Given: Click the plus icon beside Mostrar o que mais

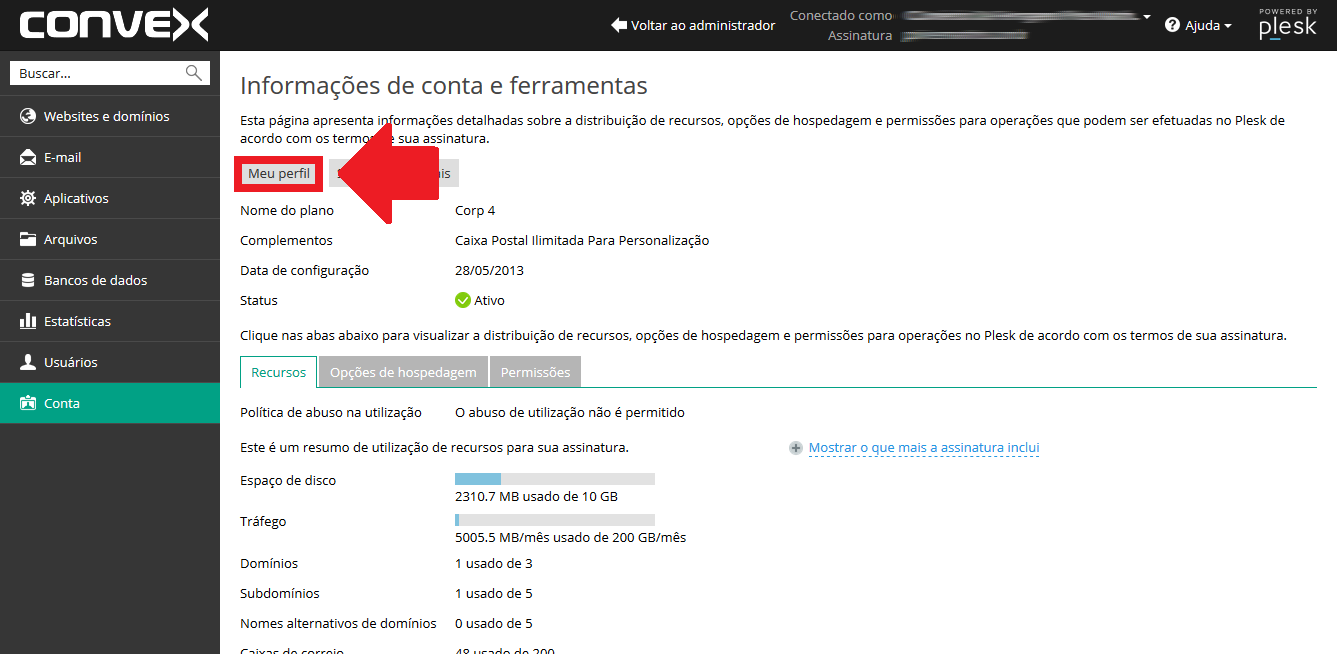Looking at the screenshot, I should pos(796,448).
